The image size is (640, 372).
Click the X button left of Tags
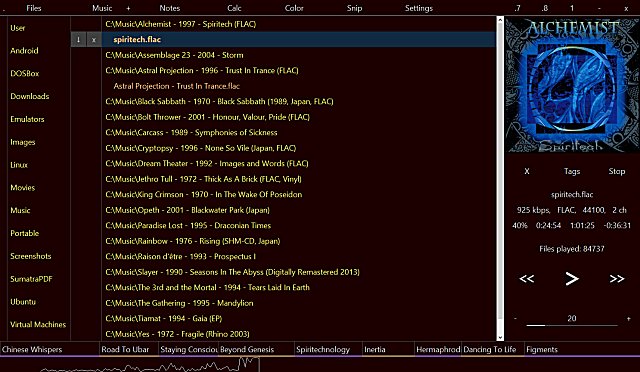(527, 172)
